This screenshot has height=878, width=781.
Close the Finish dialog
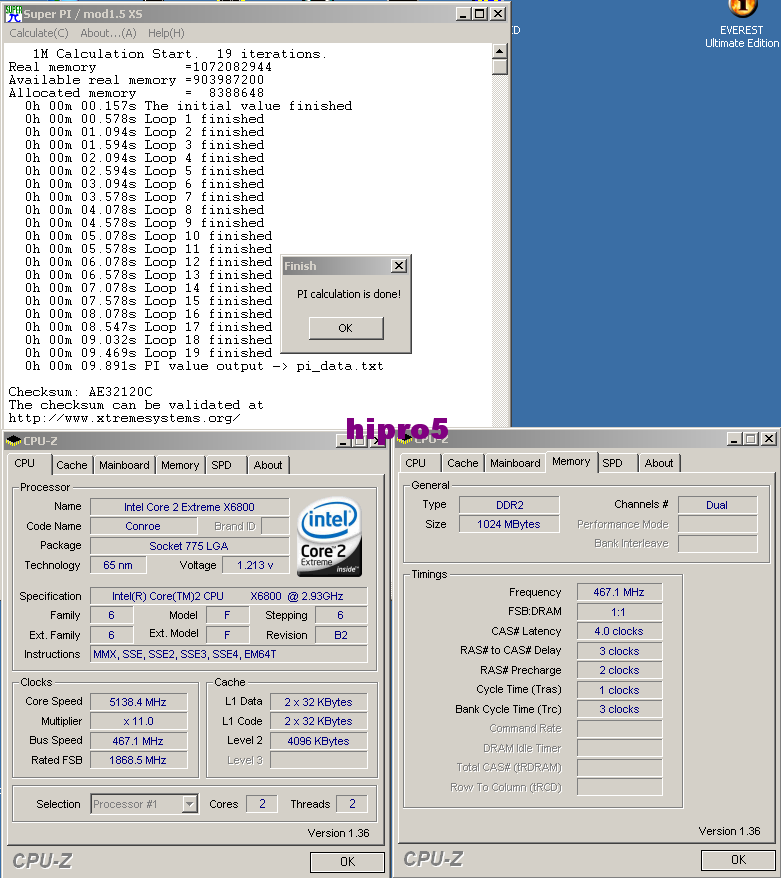pyautogui.click(x=399, y=266)
